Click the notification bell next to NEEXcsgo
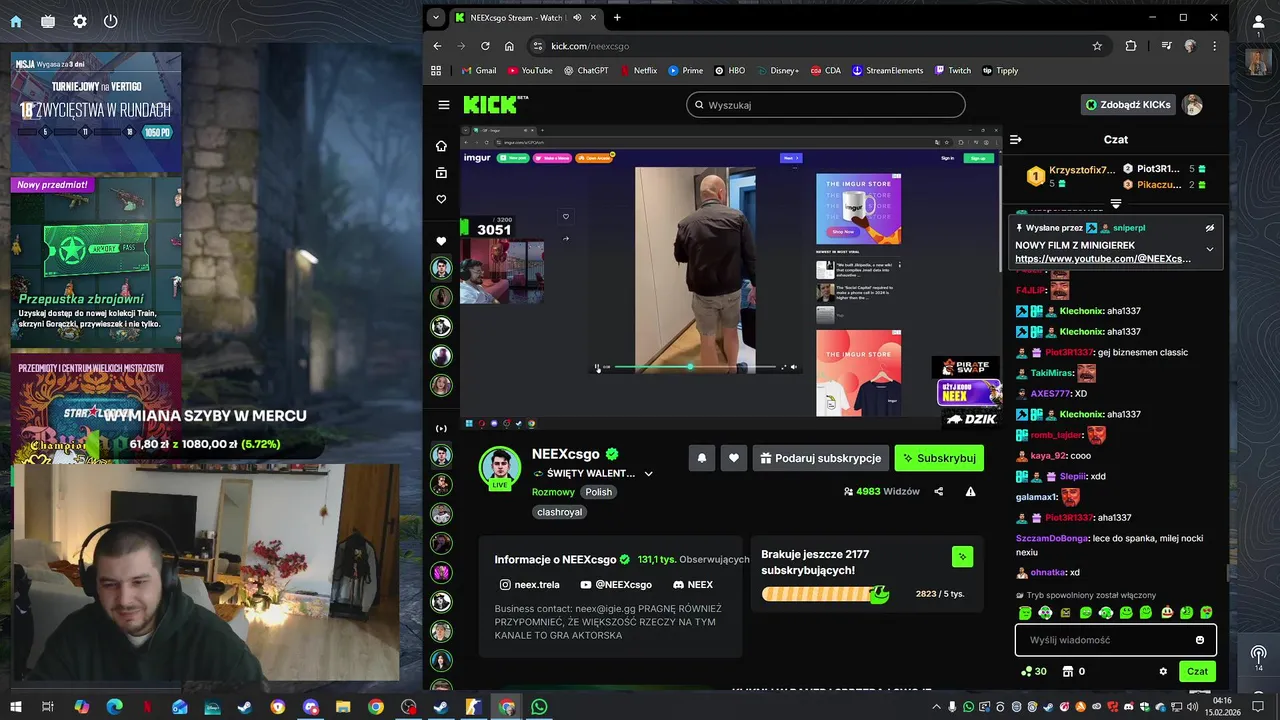Image resolution: width=1280 pixels, height=720 pixels. [x=702, y=458]
